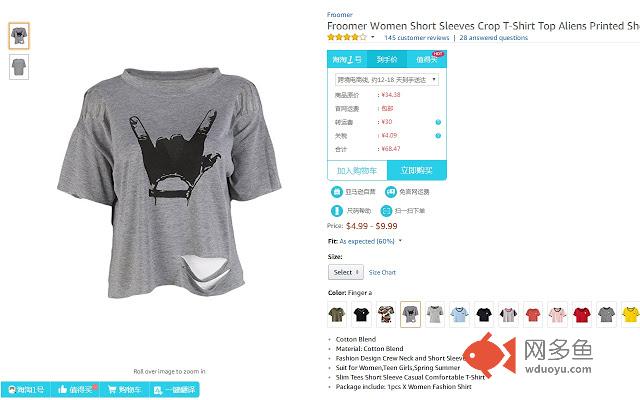Expand the star rating dropdown arrow
Viewport: 640px width, 400px height.
[372, 37]
